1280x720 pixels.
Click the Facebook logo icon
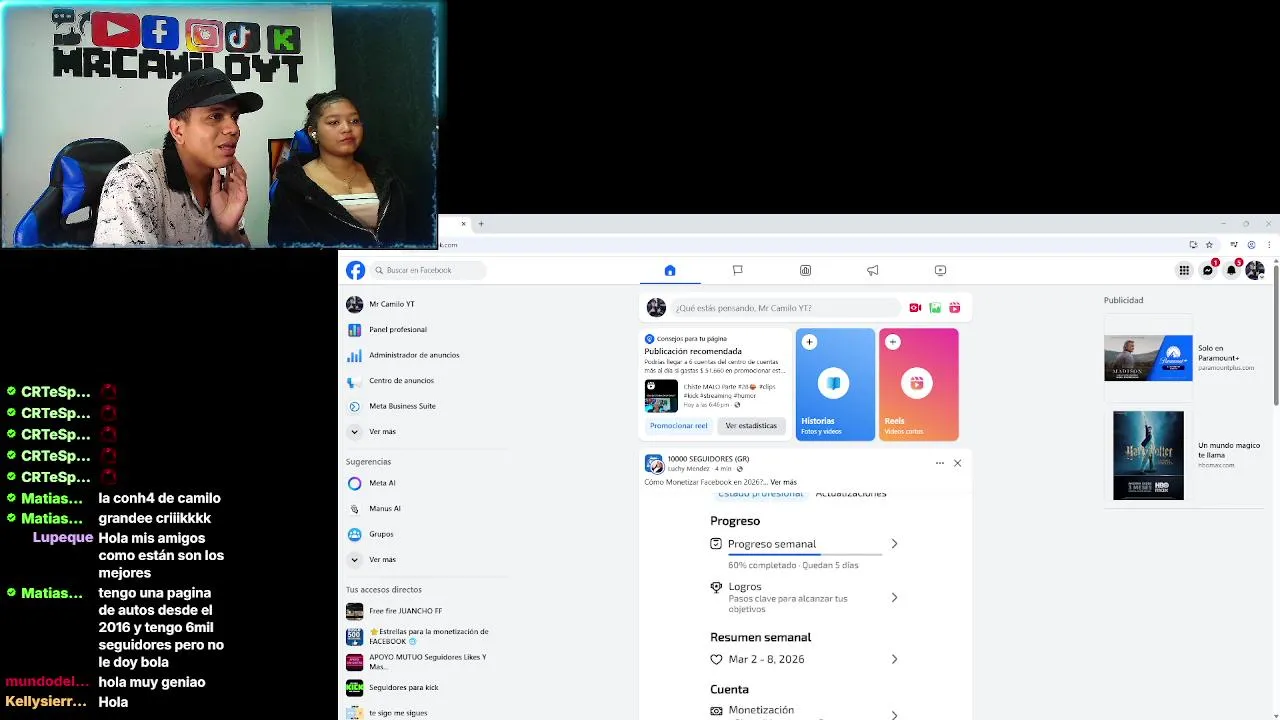point(355,270)
